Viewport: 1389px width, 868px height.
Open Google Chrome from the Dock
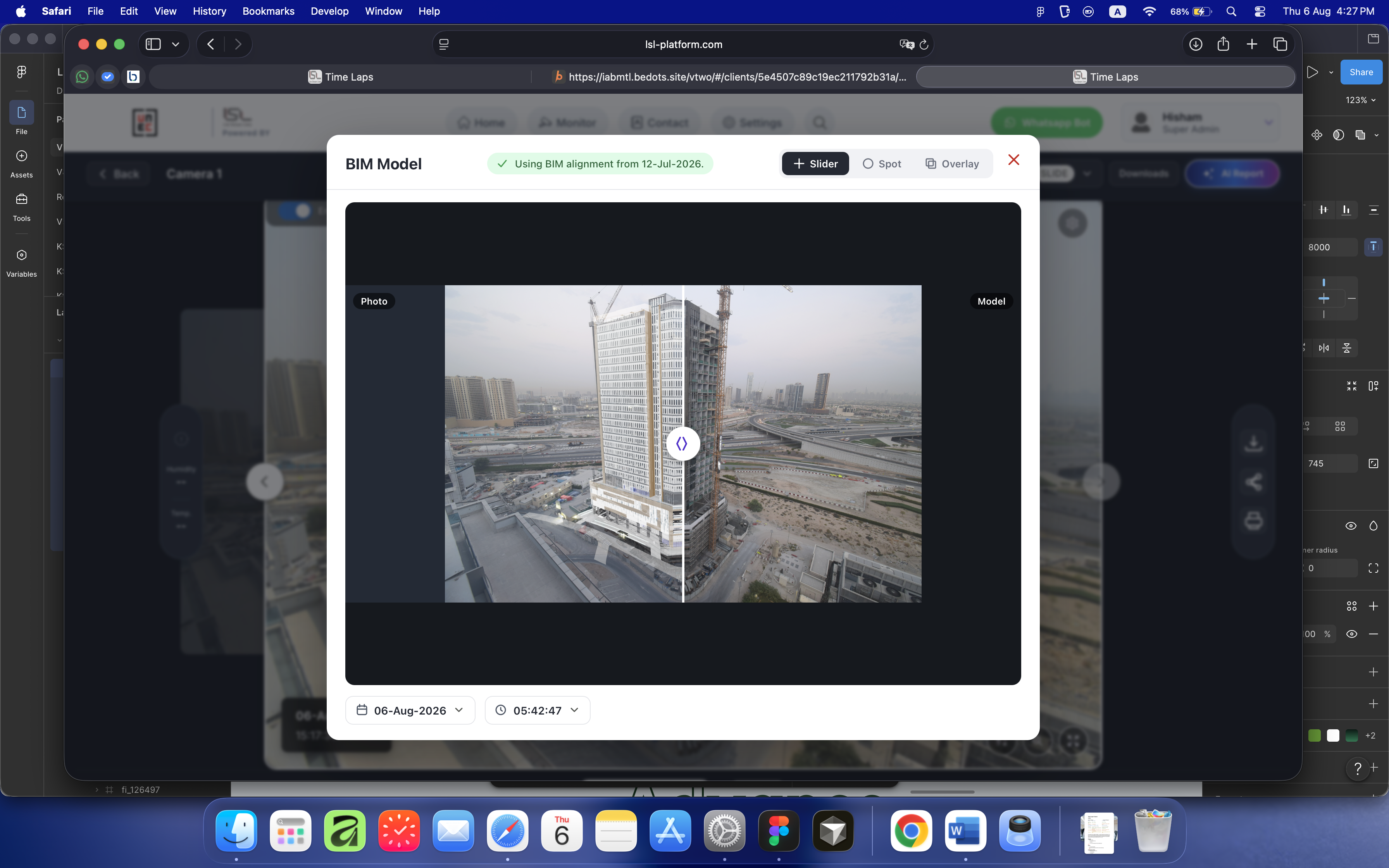click(x=911, y=831)
